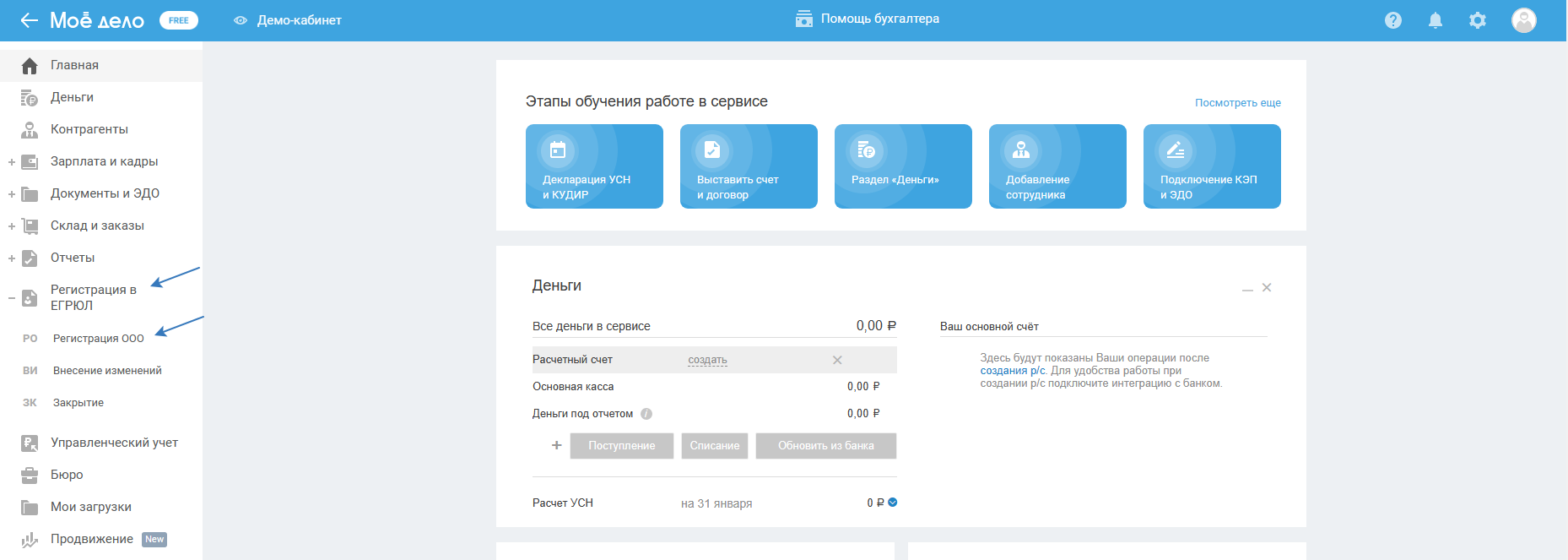Screen dimensions: 1568x560
Task: Open the notifications bell
Action: coord(1435,20)
